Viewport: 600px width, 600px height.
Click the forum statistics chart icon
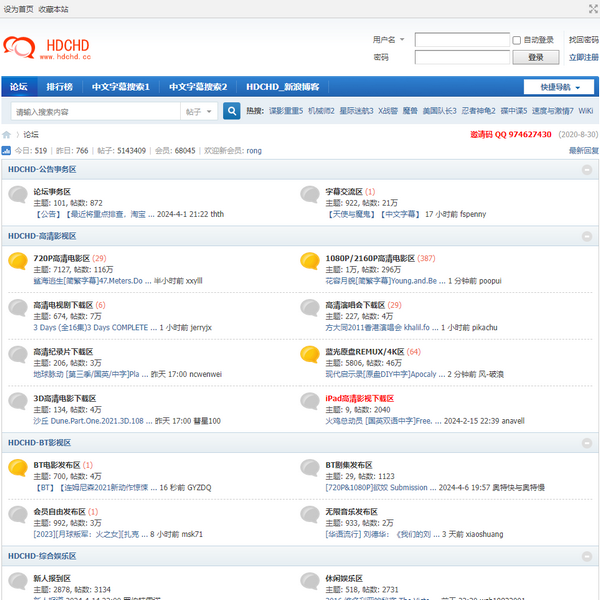(x=6, y=150)
